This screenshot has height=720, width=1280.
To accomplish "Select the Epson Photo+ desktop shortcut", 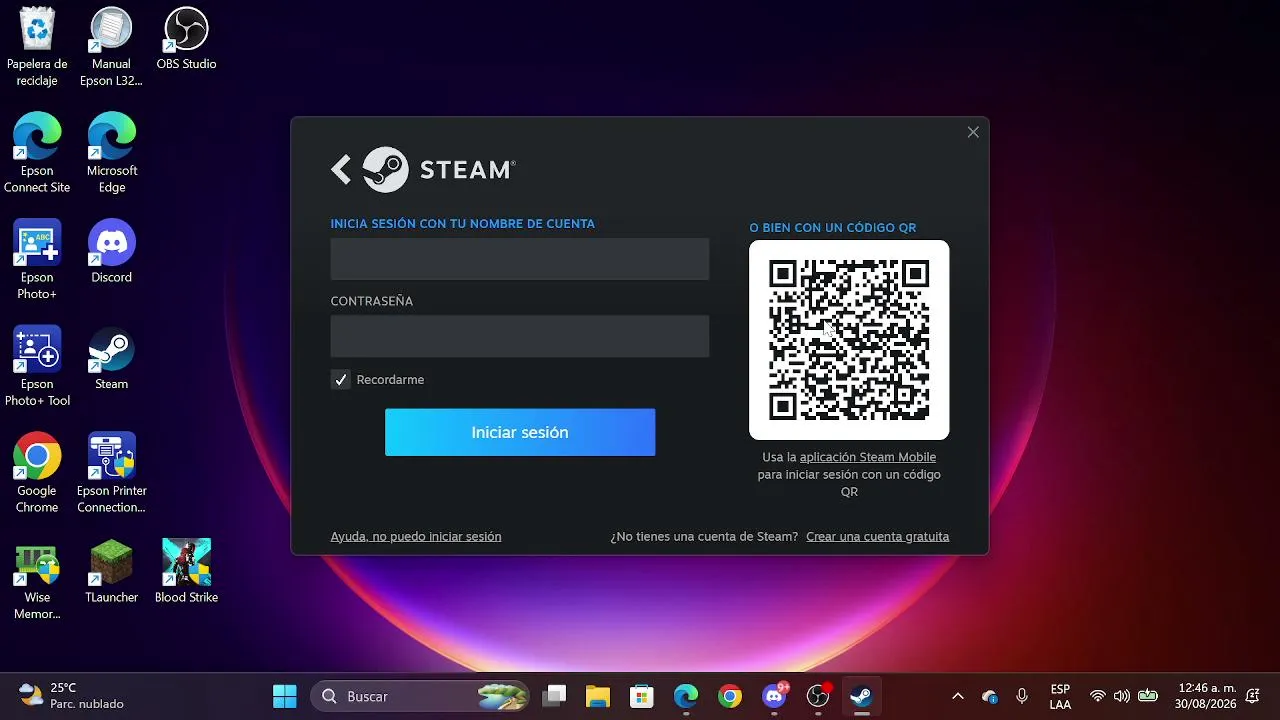I will 37,260.
